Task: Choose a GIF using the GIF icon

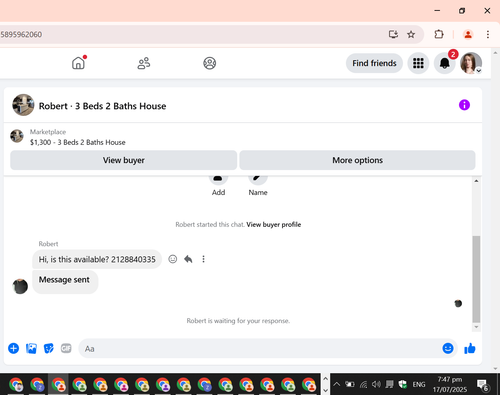Action: pyautogui.click(x=66, y=348)
